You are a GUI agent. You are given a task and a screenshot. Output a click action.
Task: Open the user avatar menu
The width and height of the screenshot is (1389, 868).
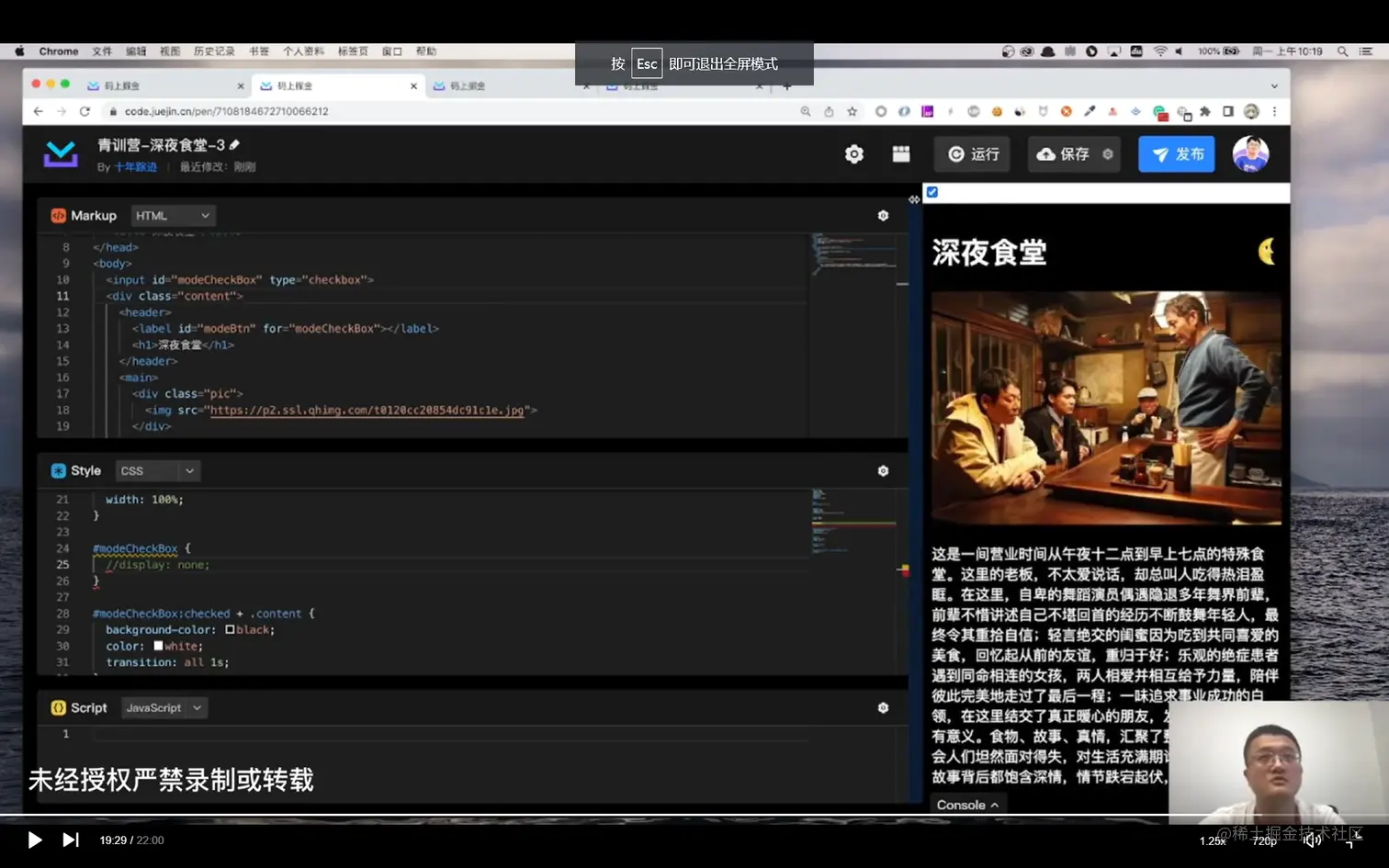[x=1250, y=154]
